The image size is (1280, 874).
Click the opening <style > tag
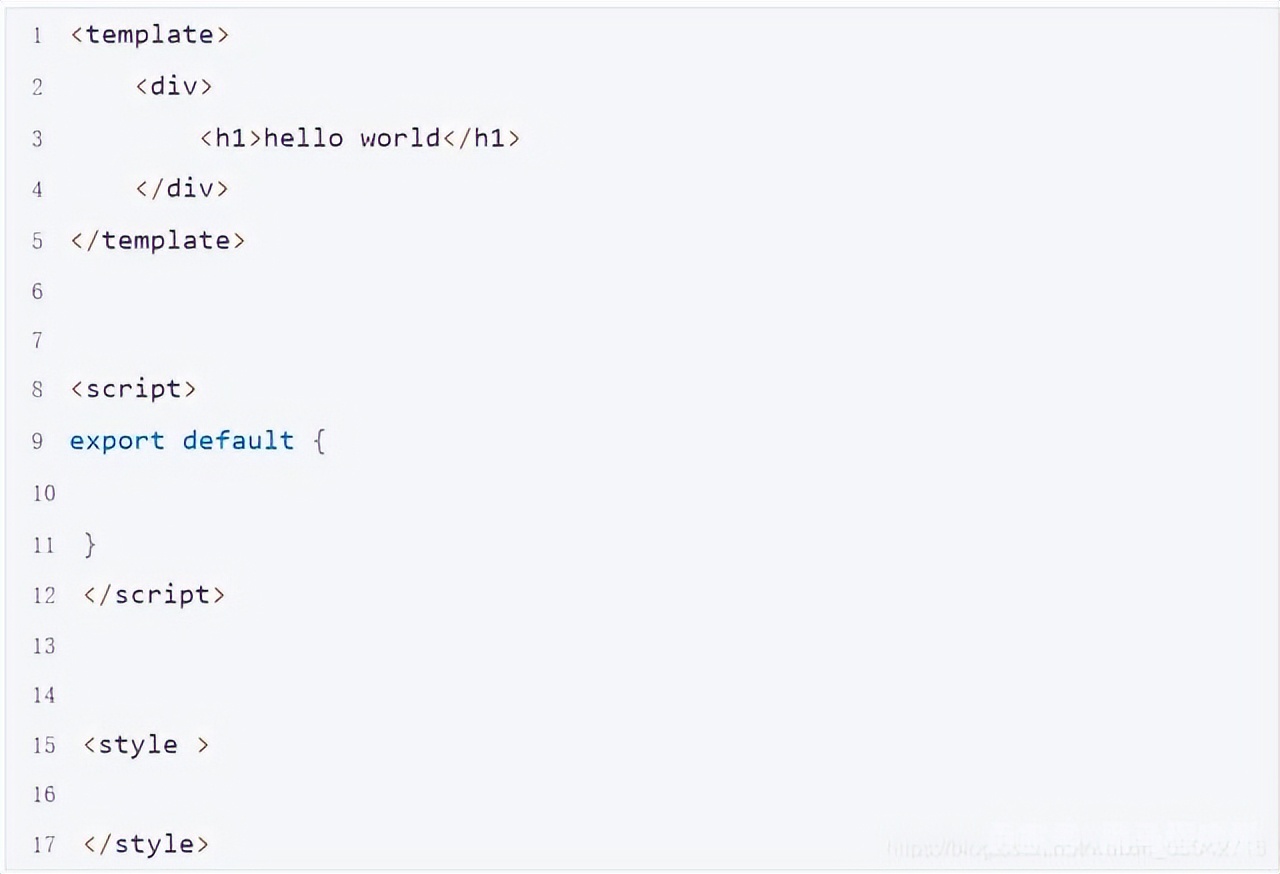click(146, 745)
